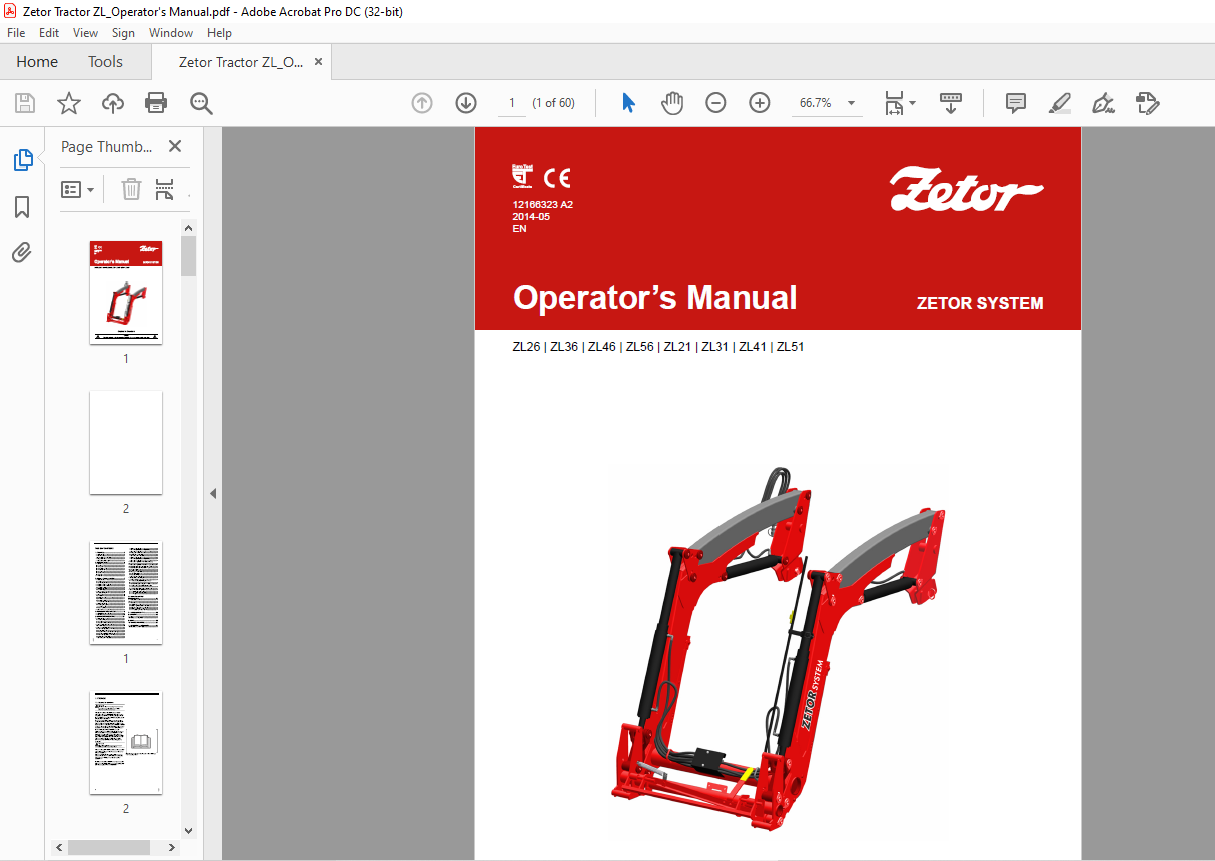Open the Find text magnifier tool

[201, 103]
